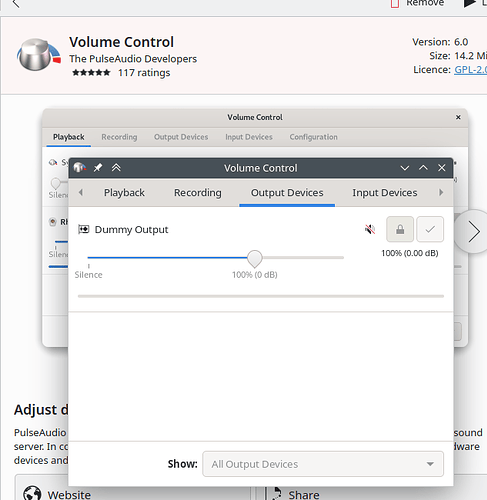Mute the Dummy Output device
Image resolution: width=487 pixels, height=500 pixels.
pos(370,229)
